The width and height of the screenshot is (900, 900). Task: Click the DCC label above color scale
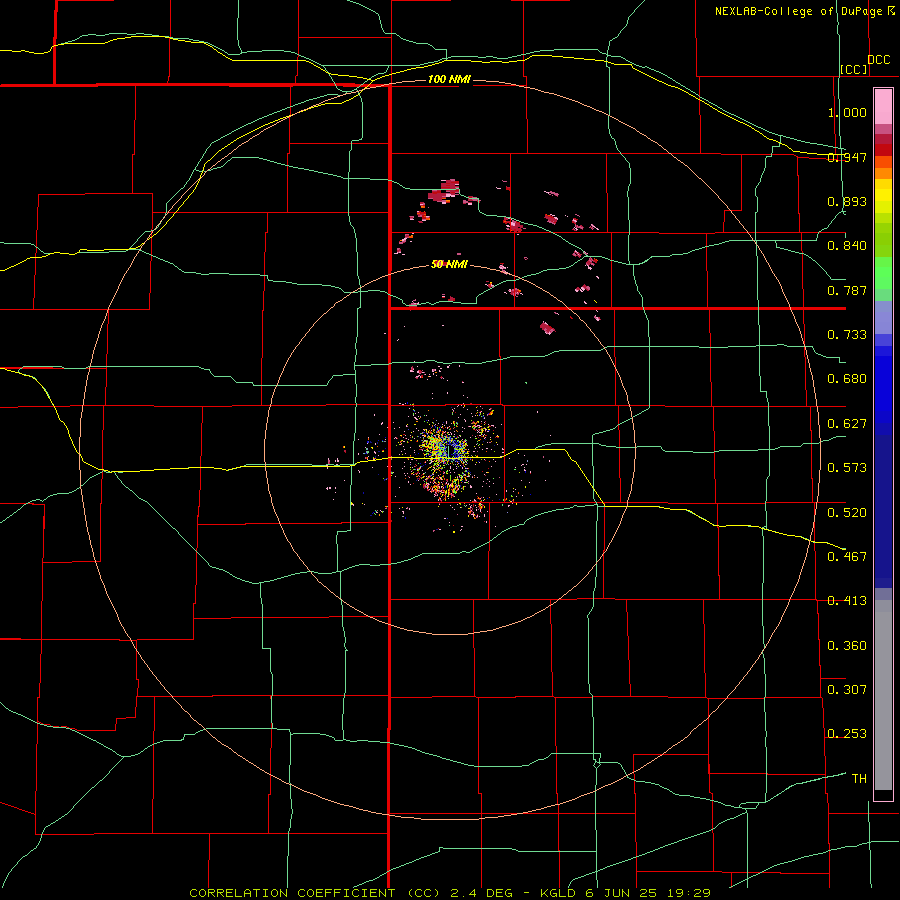click(878, 60)
